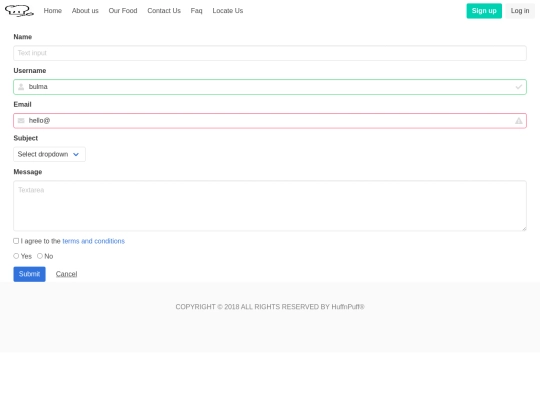This screenshot has width=540, height=405.
Task: Focus the Username field containing bulma
Action: click(270, 87)
